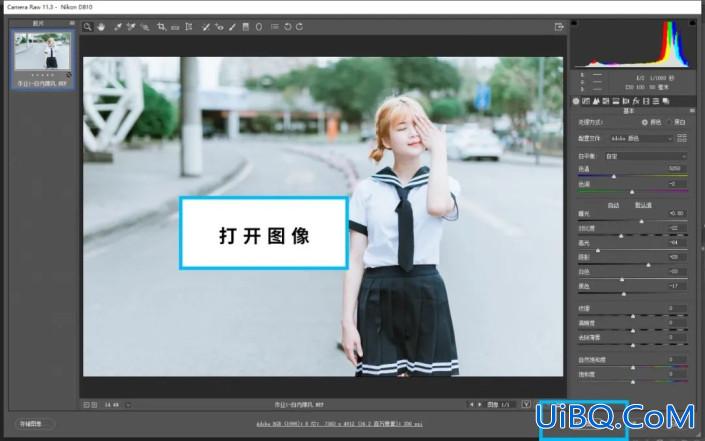Open the Snapshots panel tab

(x=666, y=101)
